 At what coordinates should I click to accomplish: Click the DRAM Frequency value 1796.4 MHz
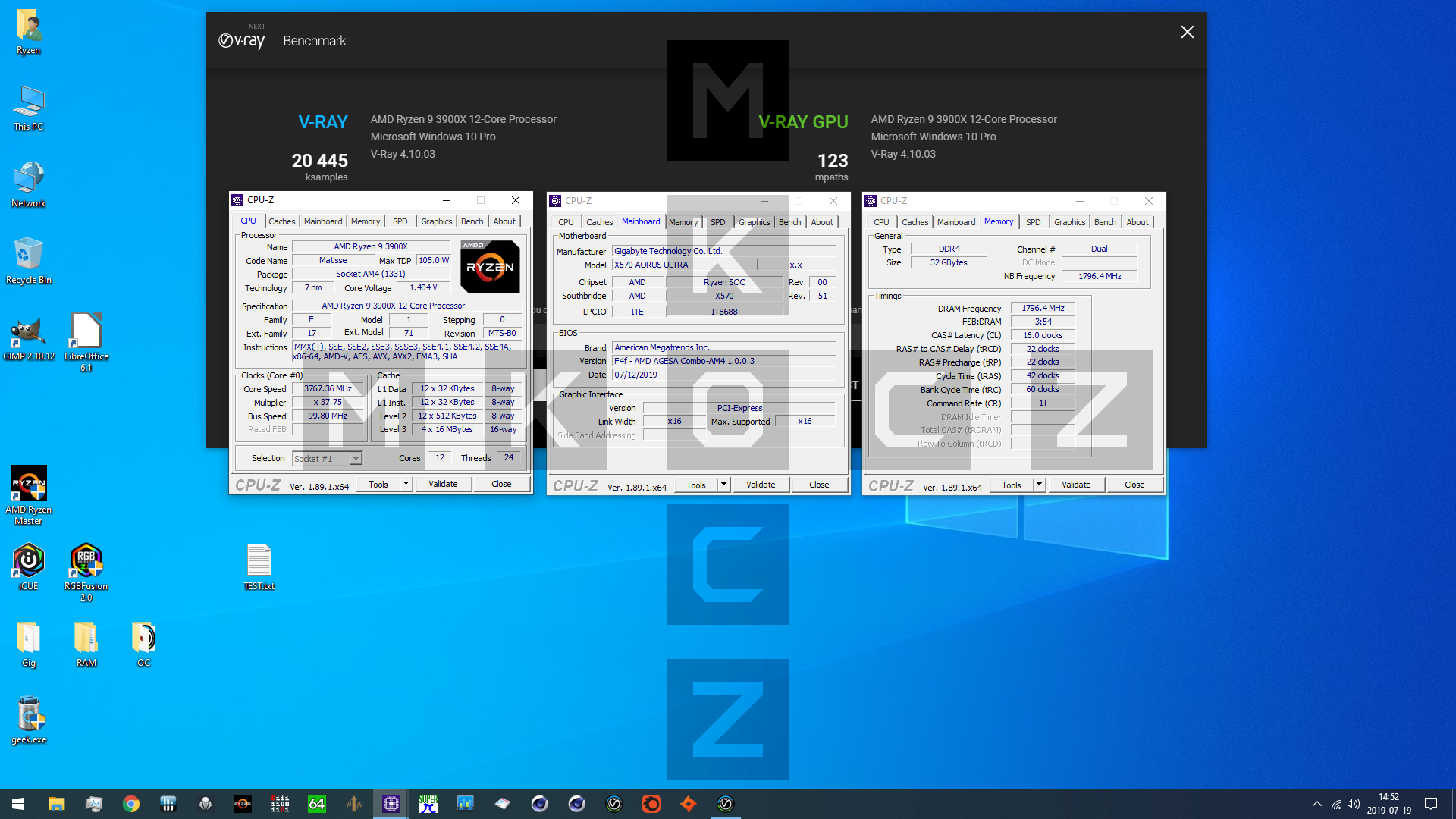(x=1043, y=308)
